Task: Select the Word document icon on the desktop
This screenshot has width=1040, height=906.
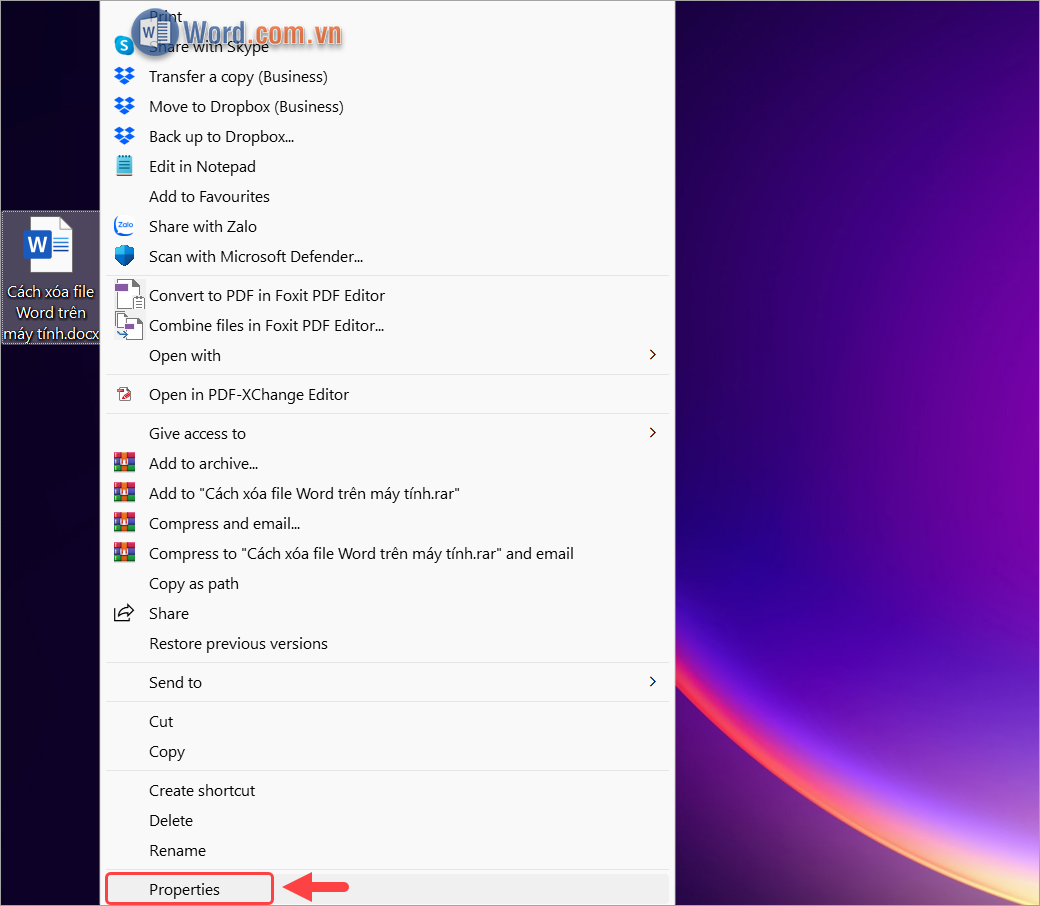Action: click(x=48, y=244)
